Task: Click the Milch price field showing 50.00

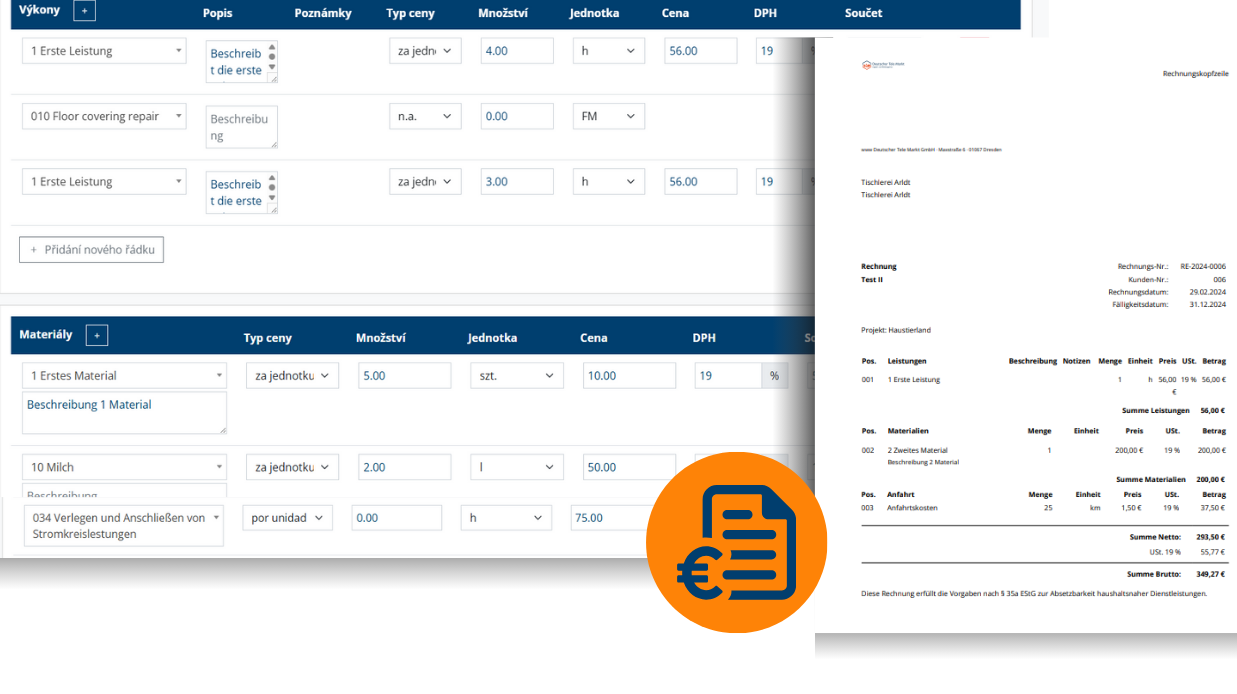Action: [x=629, y=467]
